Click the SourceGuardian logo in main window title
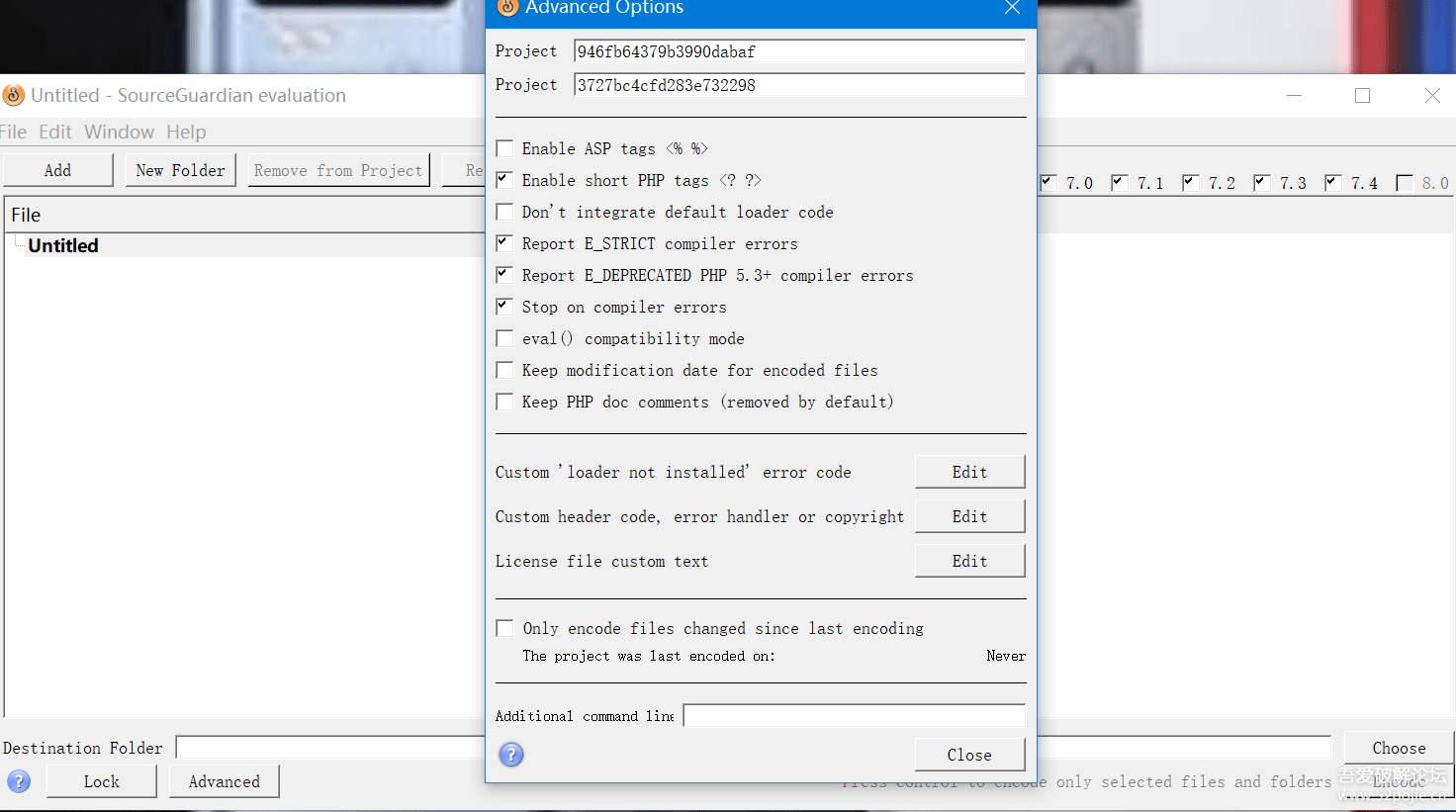The image size is (1456, 812). (x=14, y=95)
